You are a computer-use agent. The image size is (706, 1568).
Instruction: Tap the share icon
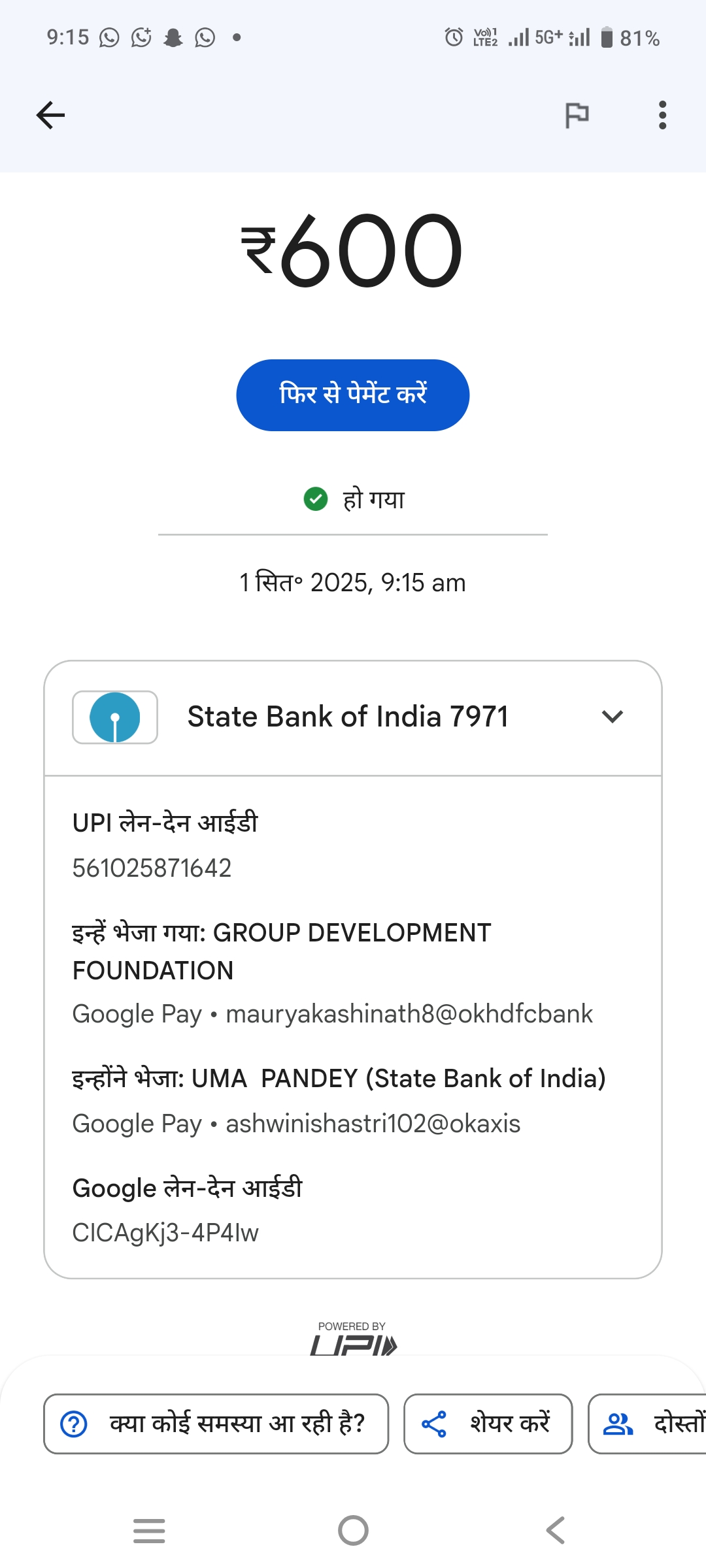click(x=434, y=1424)
